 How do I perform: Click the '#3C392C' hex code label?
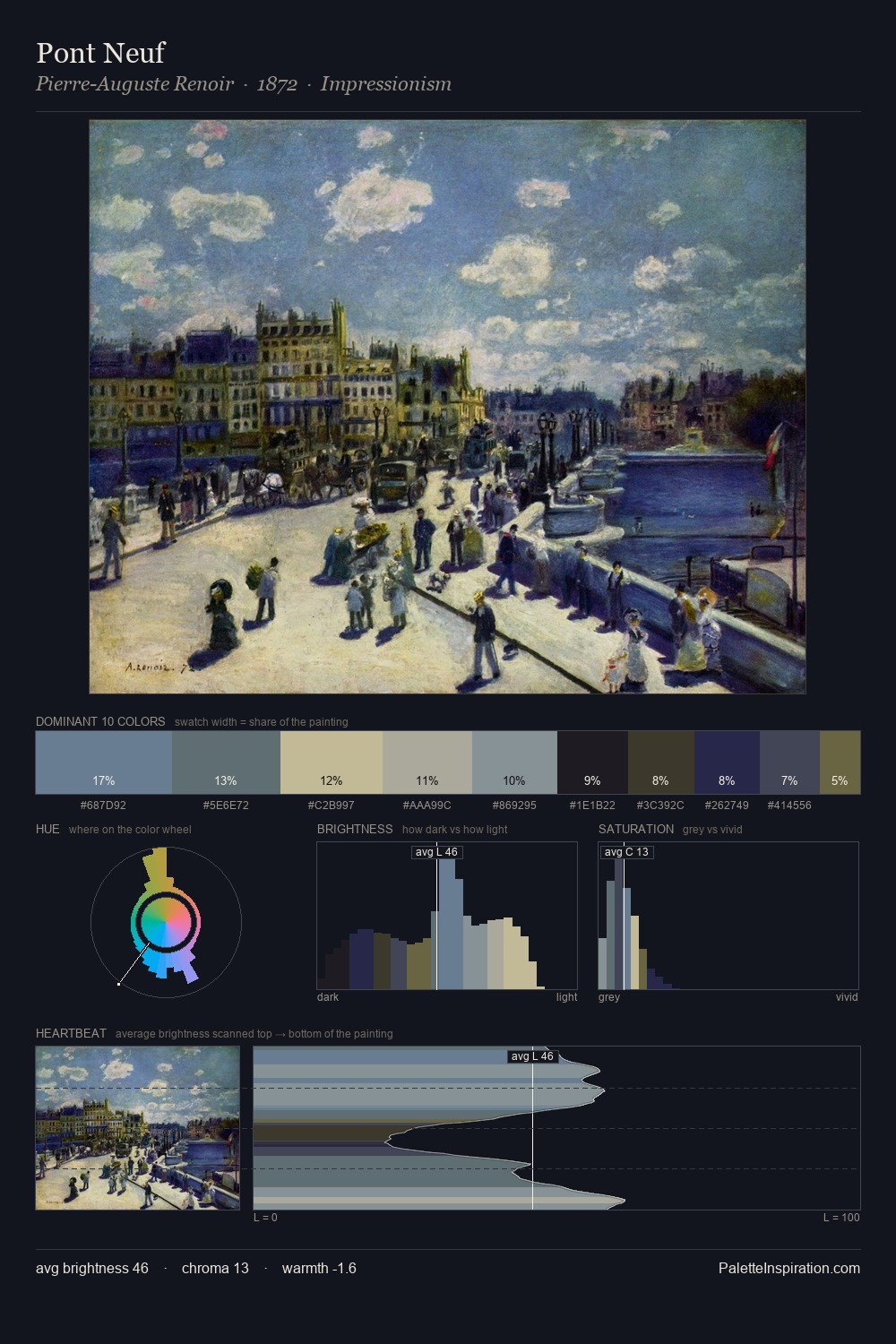click(x=660, y=806)
